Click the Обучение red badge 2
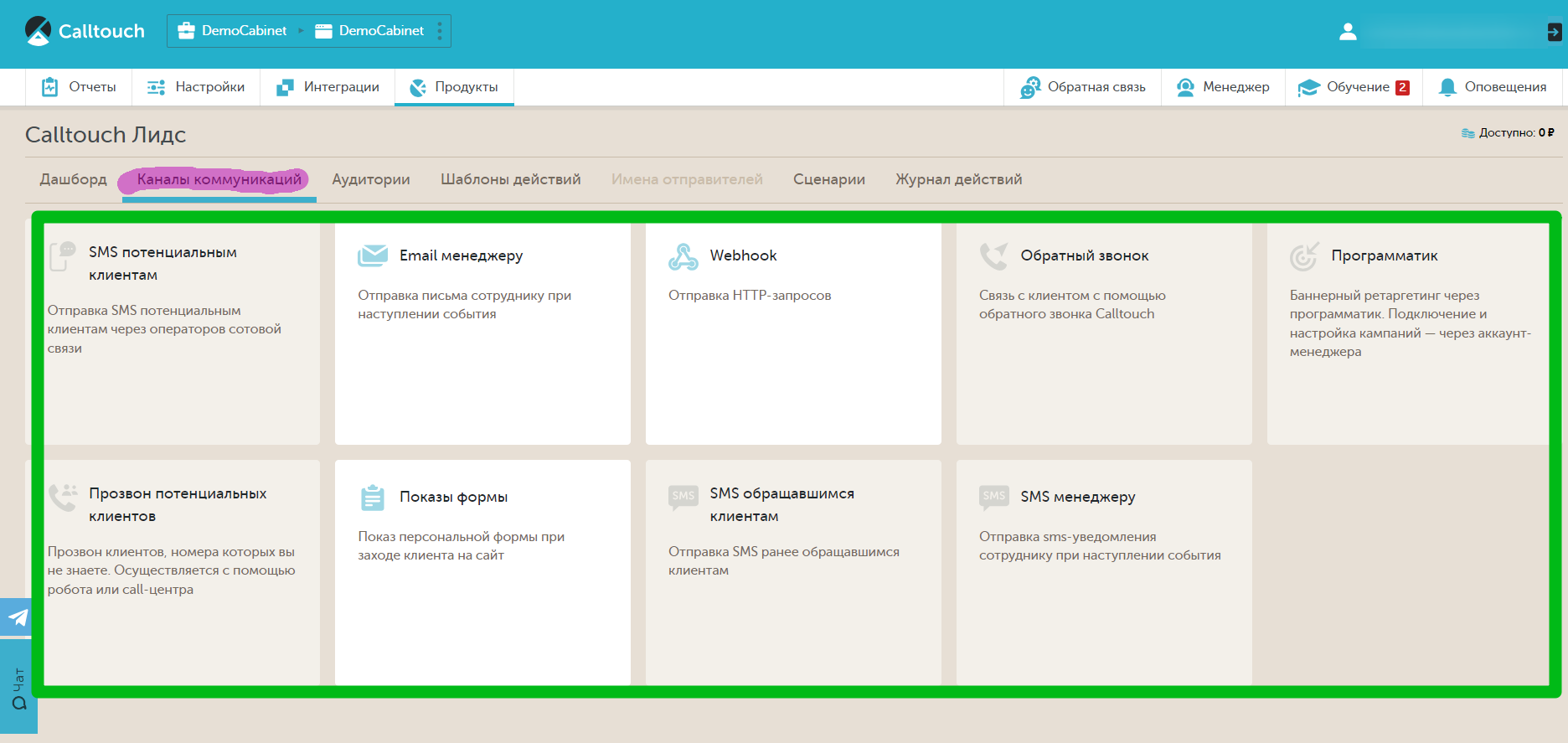The height and width of the screenshot is (743, 1568). (1402, 87)
